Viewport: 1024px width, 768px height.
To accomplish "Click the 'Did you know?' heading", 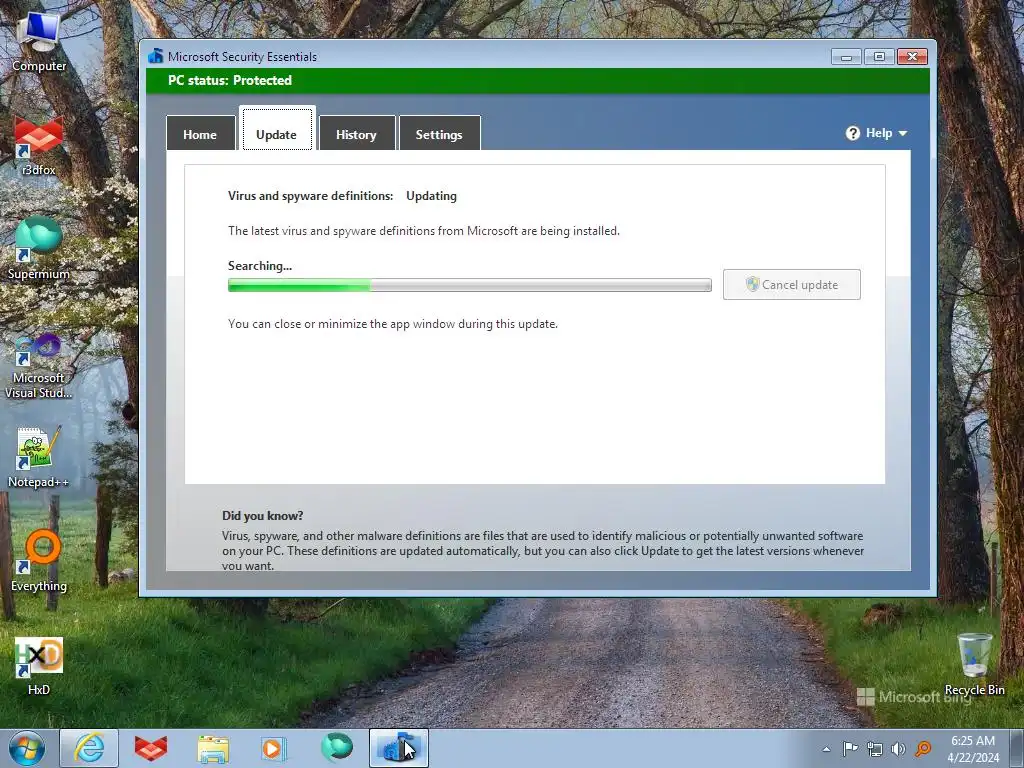I will click(263, 516).
